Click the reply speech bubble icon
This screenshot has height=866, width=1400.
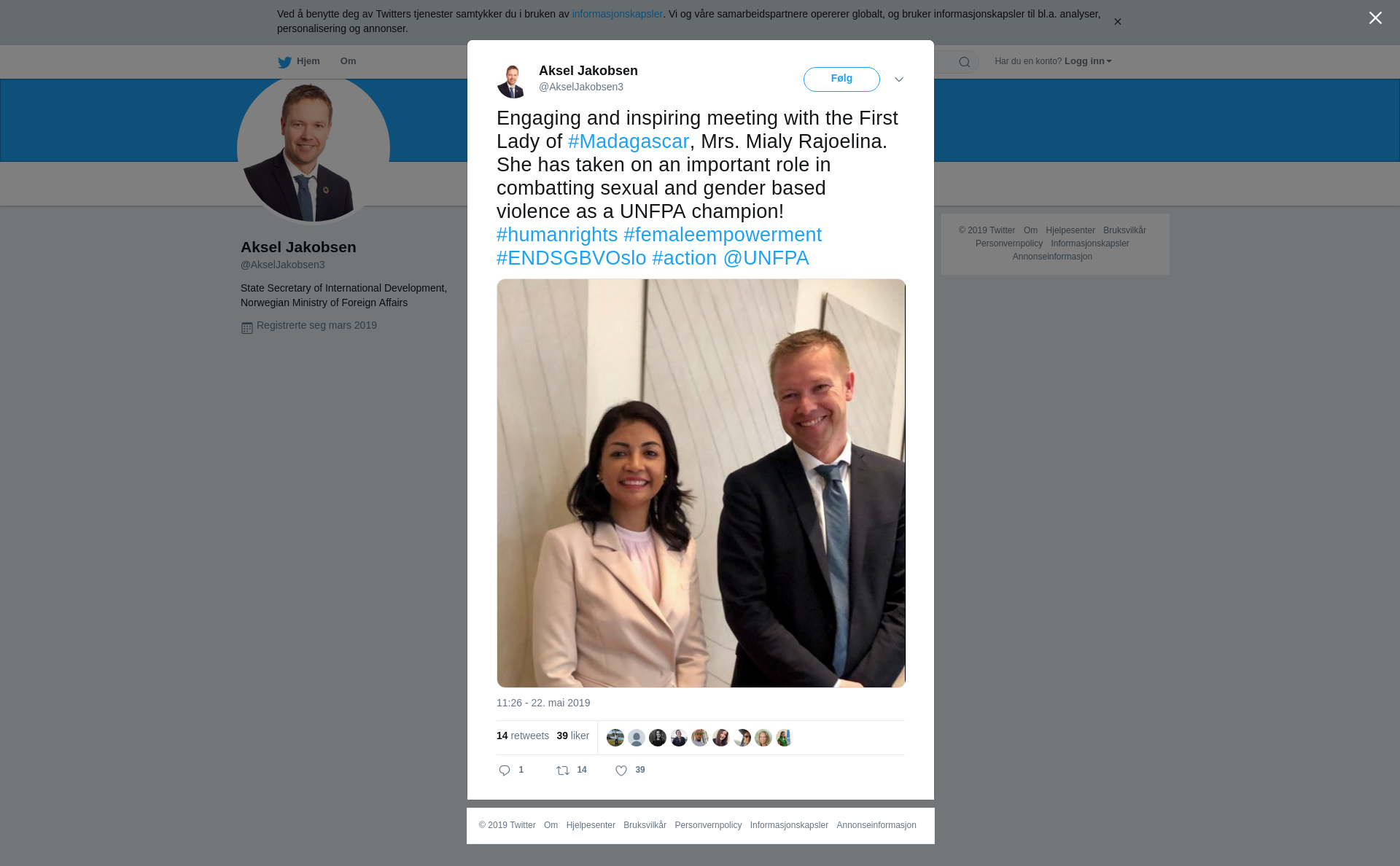click(x=505, y=771)
